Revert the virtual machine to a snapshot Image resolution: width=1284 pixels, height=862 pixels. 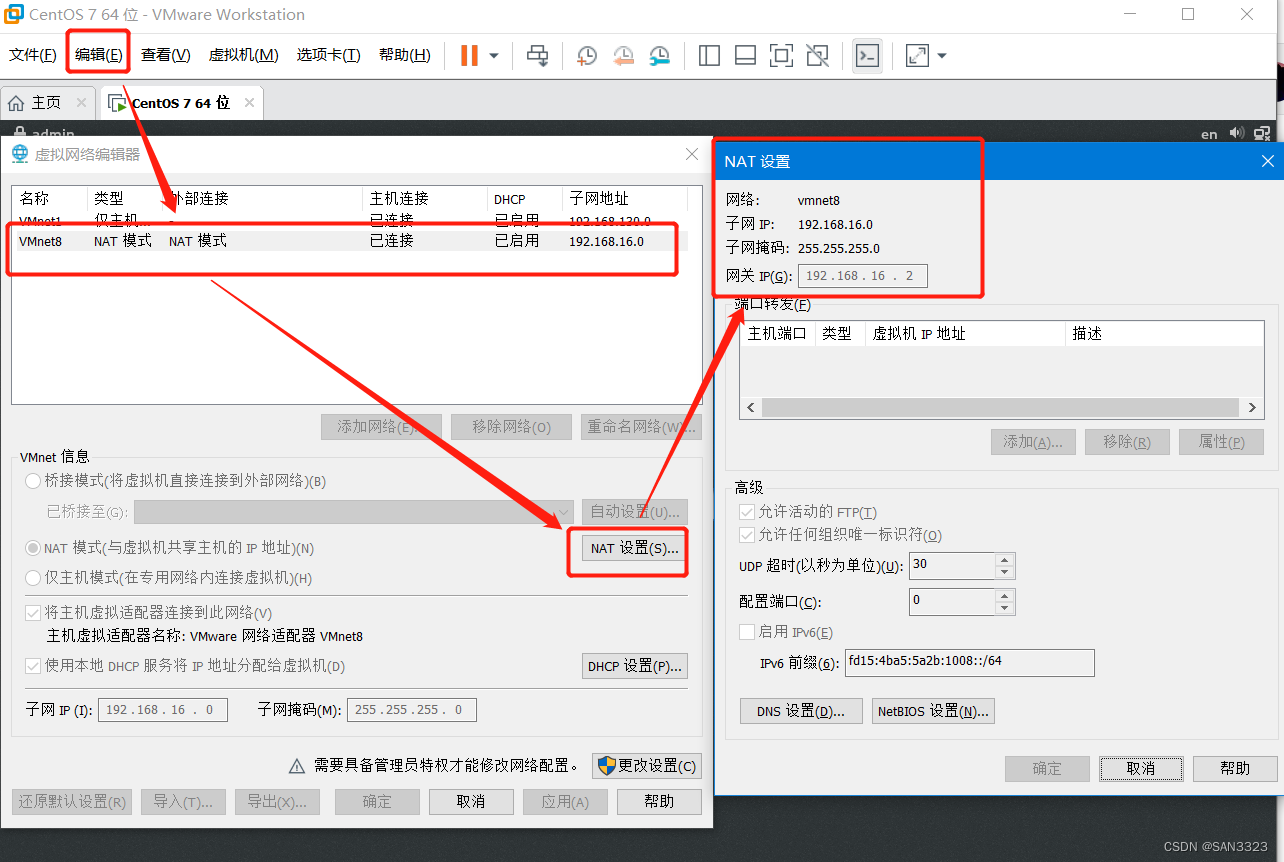623,56
